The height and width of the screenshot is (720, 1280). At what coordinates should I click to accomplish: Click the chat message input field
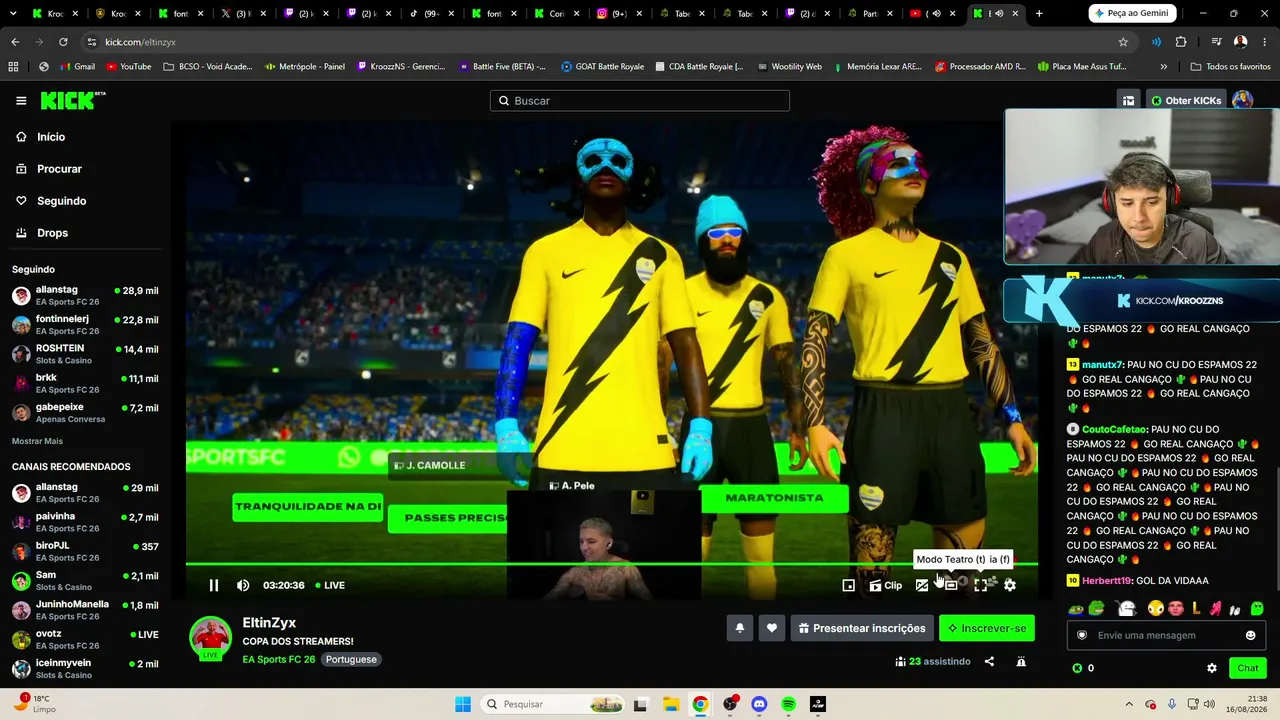click(x=1166, y=635)
